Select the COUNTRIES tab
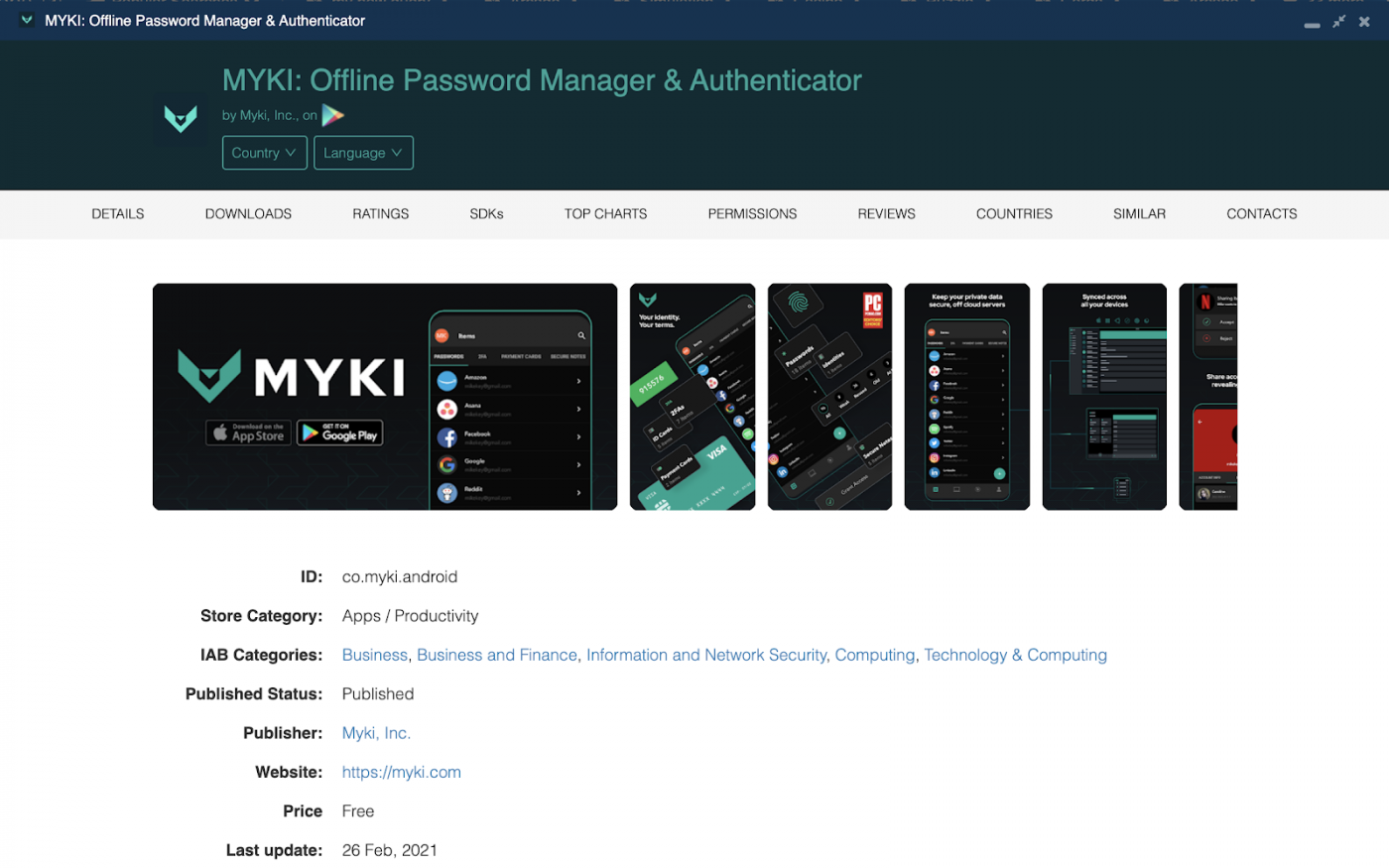The width and height of the screenshot is (1389, 868). point(1014,213)
